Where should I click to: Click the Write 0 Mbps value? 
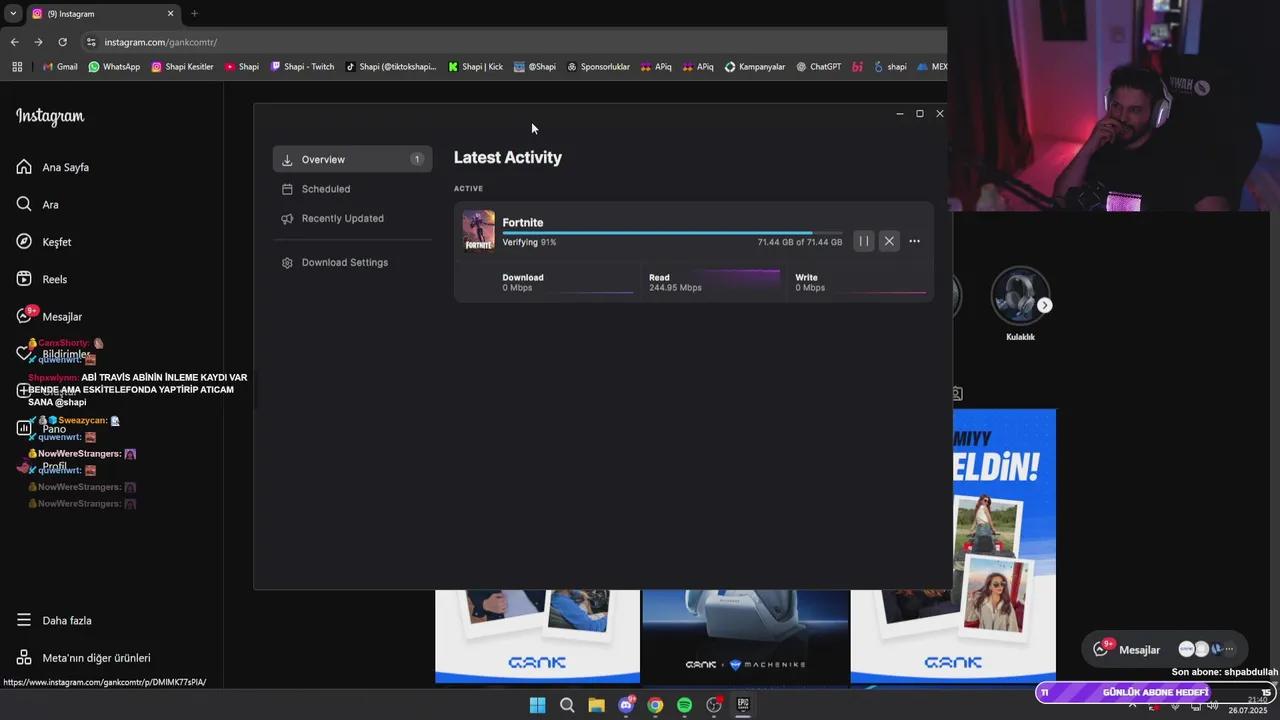click(810, 288)
